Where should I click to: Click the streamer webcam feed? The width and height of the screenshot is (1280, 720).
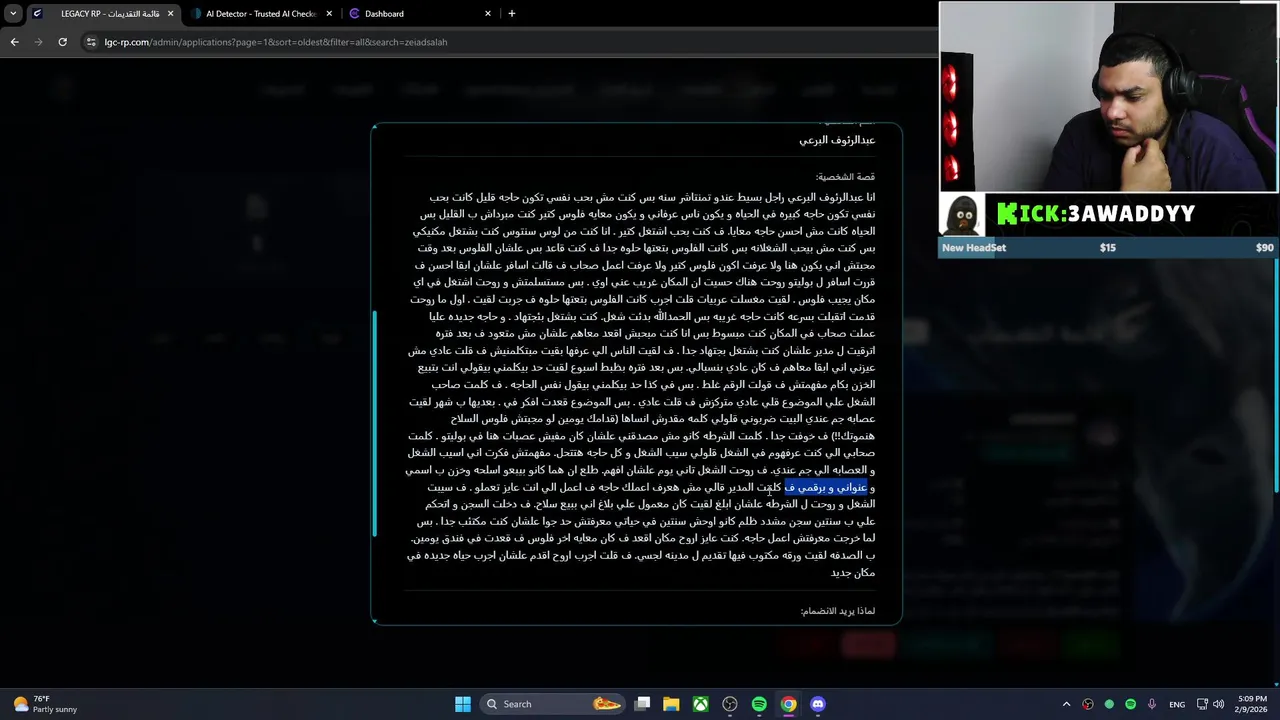pyautogui.click(x=1108, y=96)
